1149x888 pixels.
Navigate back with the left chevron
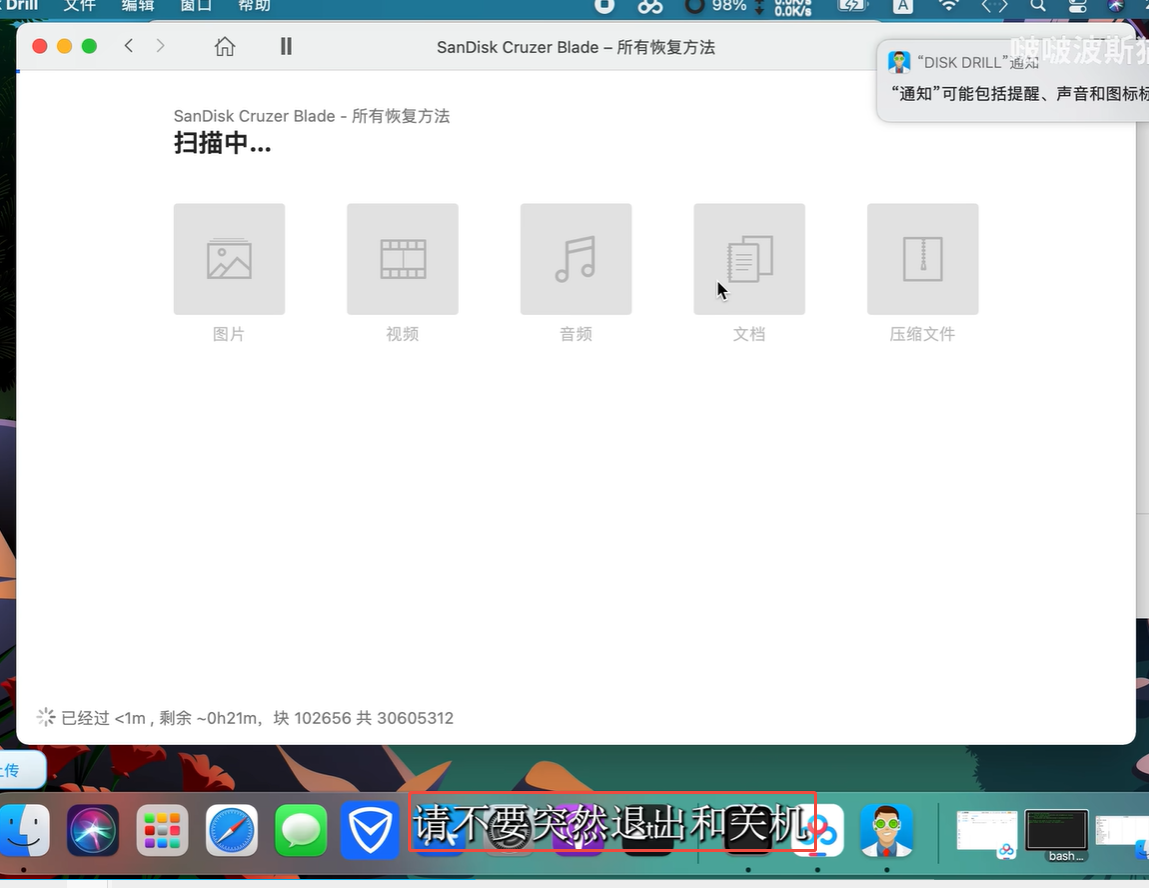tap(129, 46)
